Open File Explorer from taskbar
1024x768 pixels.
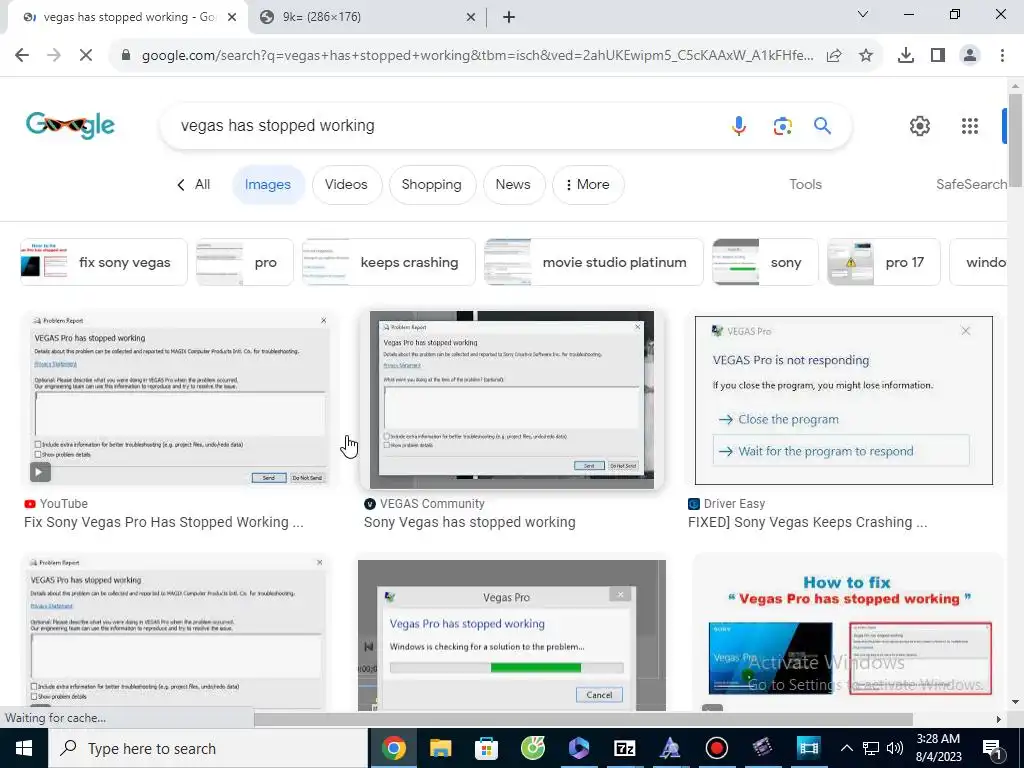pyautogui.click(x=440, y=748)
